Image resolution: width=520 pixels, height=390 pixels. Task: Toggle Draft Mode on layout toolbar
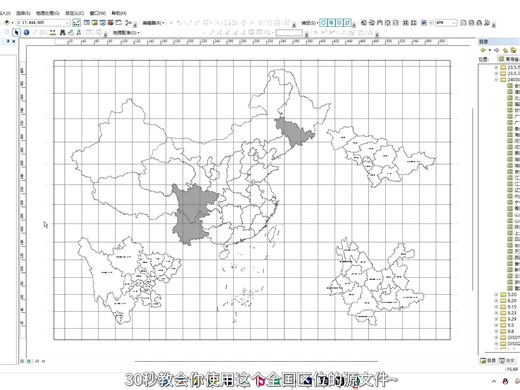pyautogui.click(x=463, y=23)
